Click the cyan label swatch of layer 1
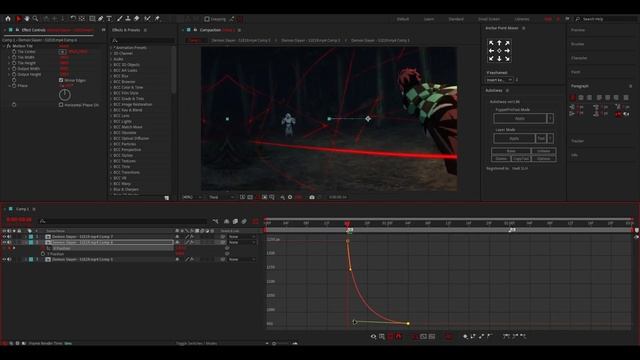The width and height of the screenshot is (640, 360). point(31,237)
